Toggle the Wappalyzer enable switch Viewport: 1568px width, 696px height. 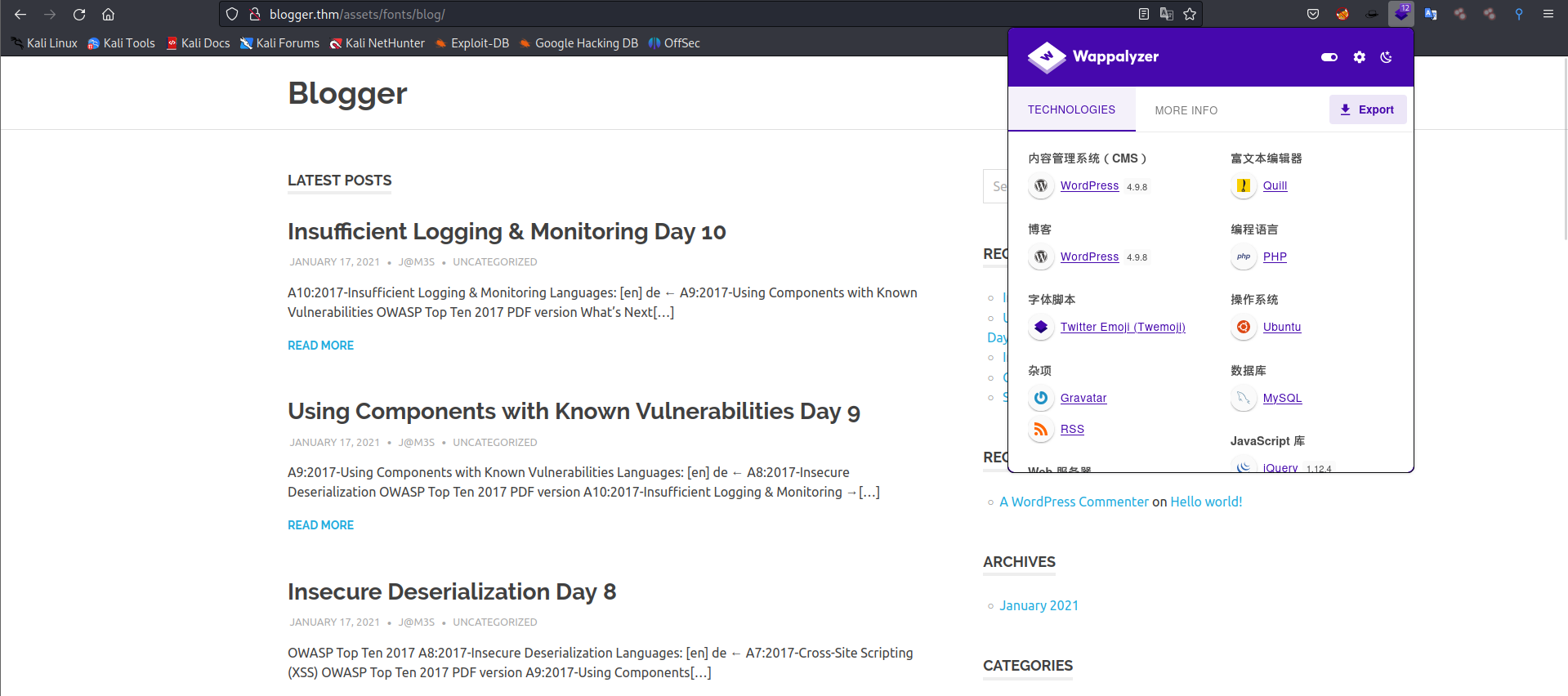pos(1329,57)
